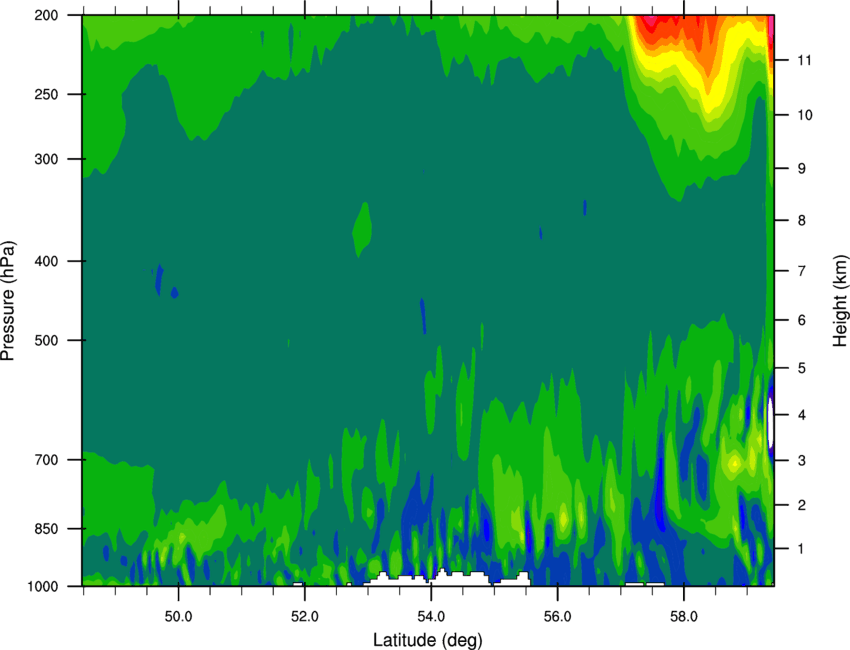Click the 8 km height label
This screenshot has width=850, height=650.
click(802, 221)
